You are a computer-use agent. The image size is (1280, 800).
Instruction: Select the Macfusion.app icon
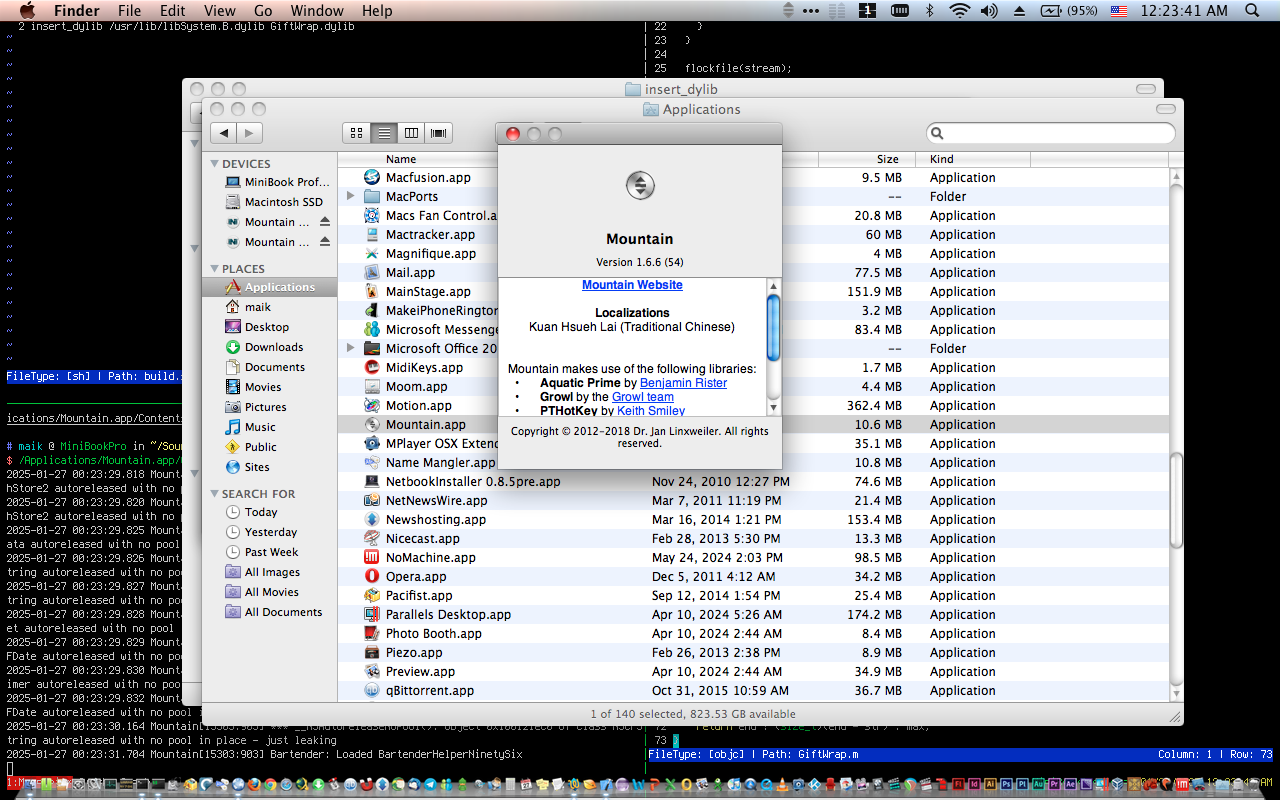[372, 177]
